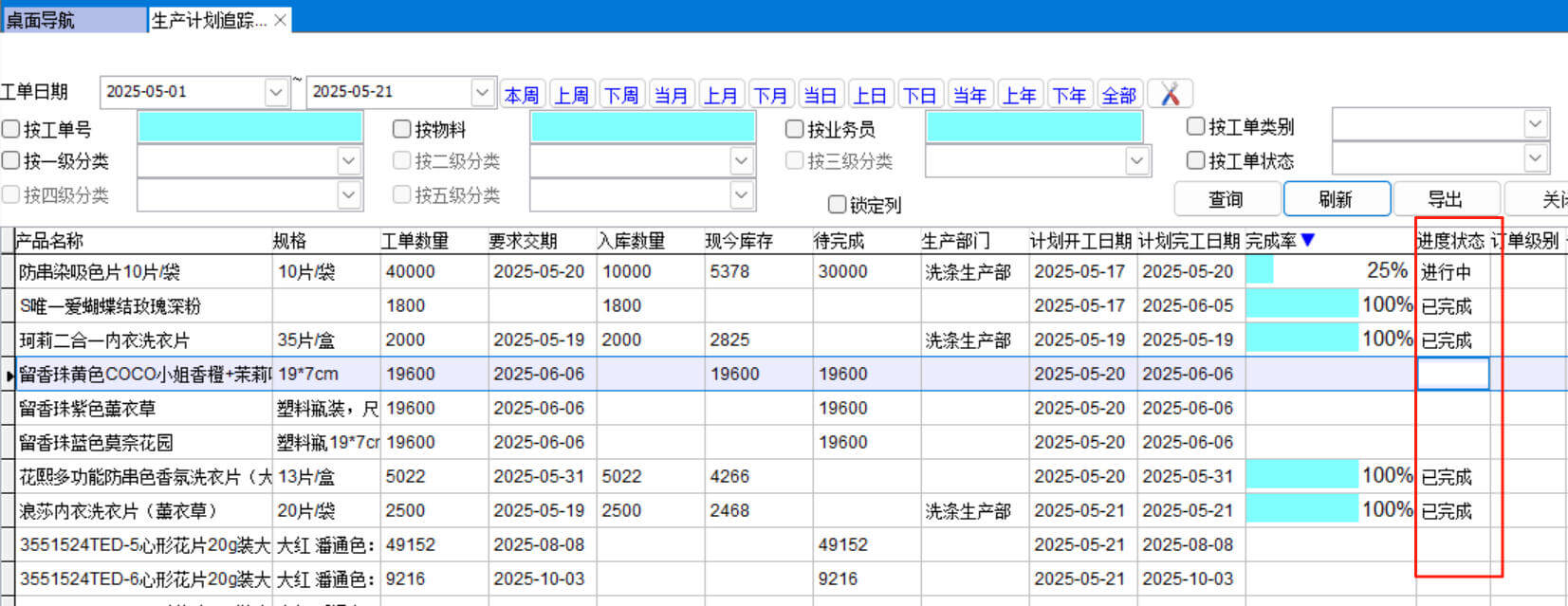
Task: Click the cyan 按业务员 input field
Action: (1033, 128)
